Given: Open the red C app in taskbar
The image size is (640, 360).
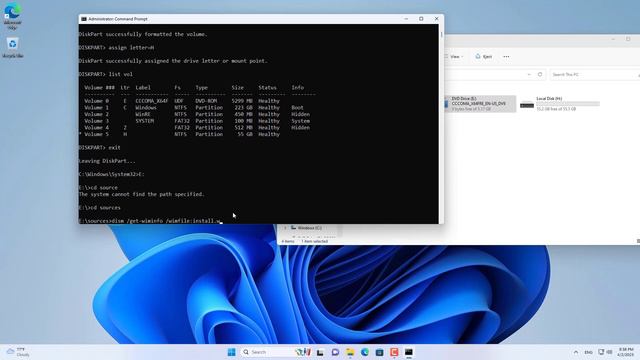Looking at the screenshot, I should (394, 352).
